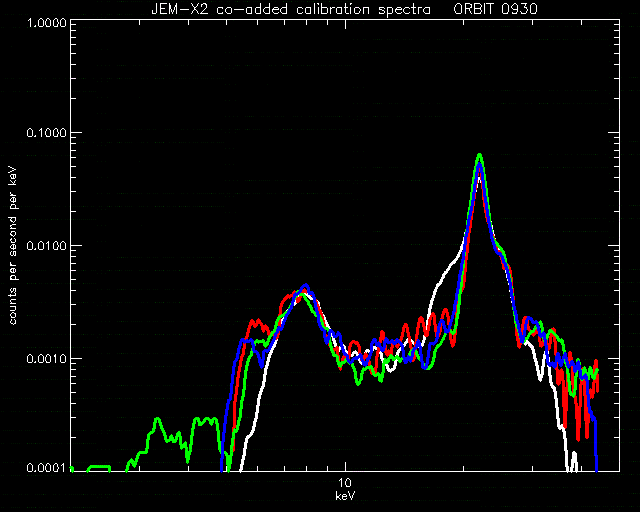Click the 0.0010 y-axis tick label
Image resolution: width=640 pixels, height=512 pixels.
tap(46, 358)
